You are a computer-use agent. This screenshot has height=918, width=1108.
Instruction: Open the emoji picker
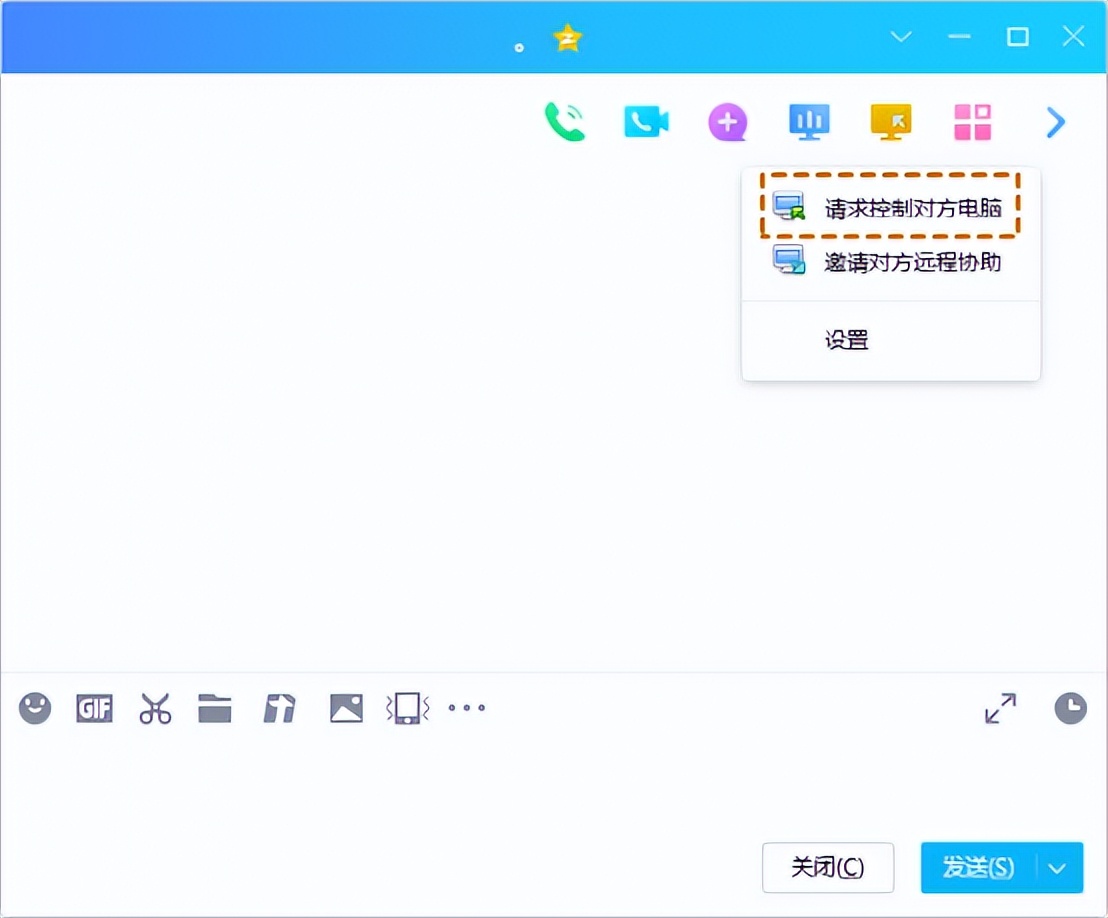(x=35, y=708)
